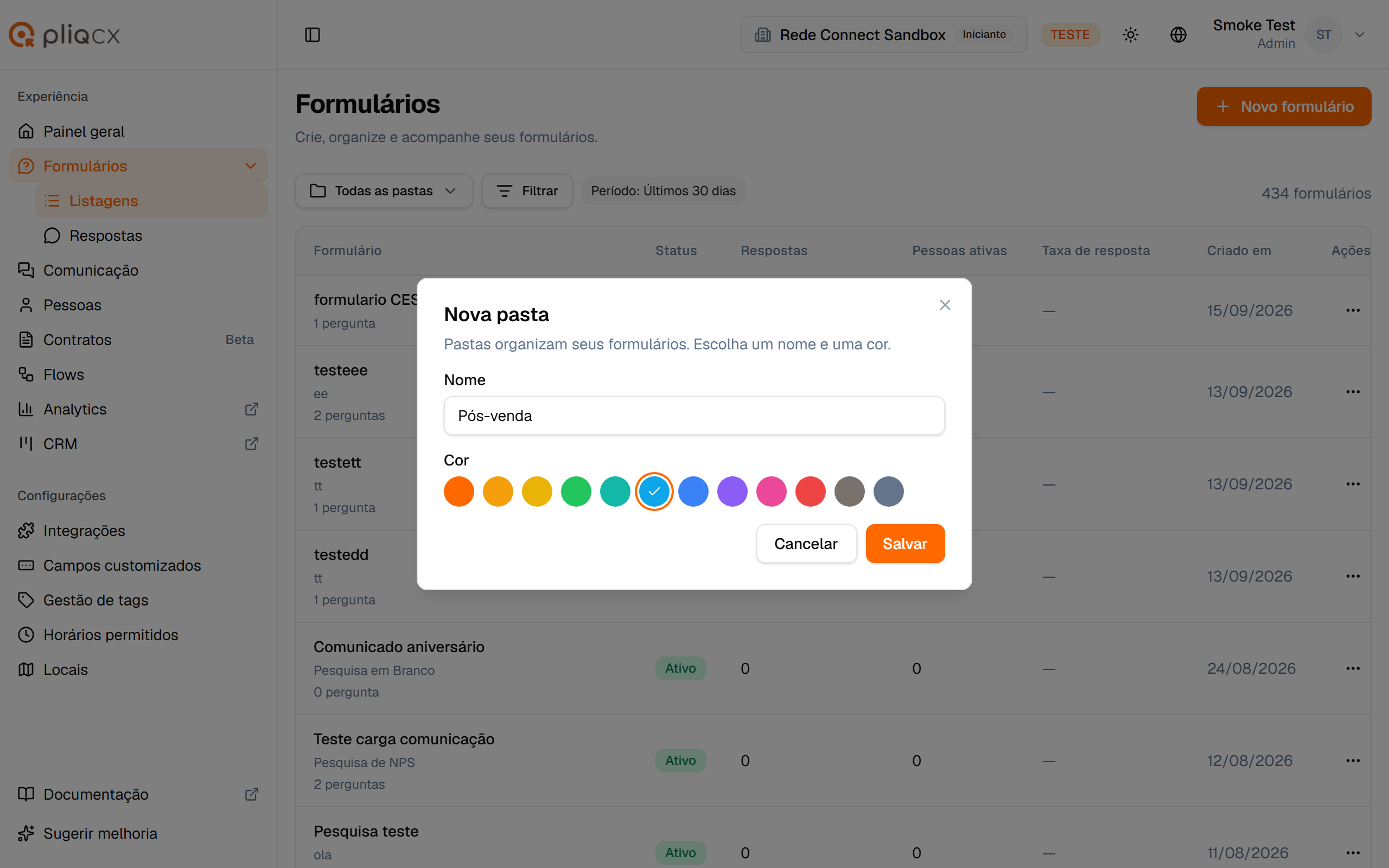The width and height of the screenshot is (1389, 868).
Task: Open the Smoke Test user menu chevron
Action: (1359, 34)
